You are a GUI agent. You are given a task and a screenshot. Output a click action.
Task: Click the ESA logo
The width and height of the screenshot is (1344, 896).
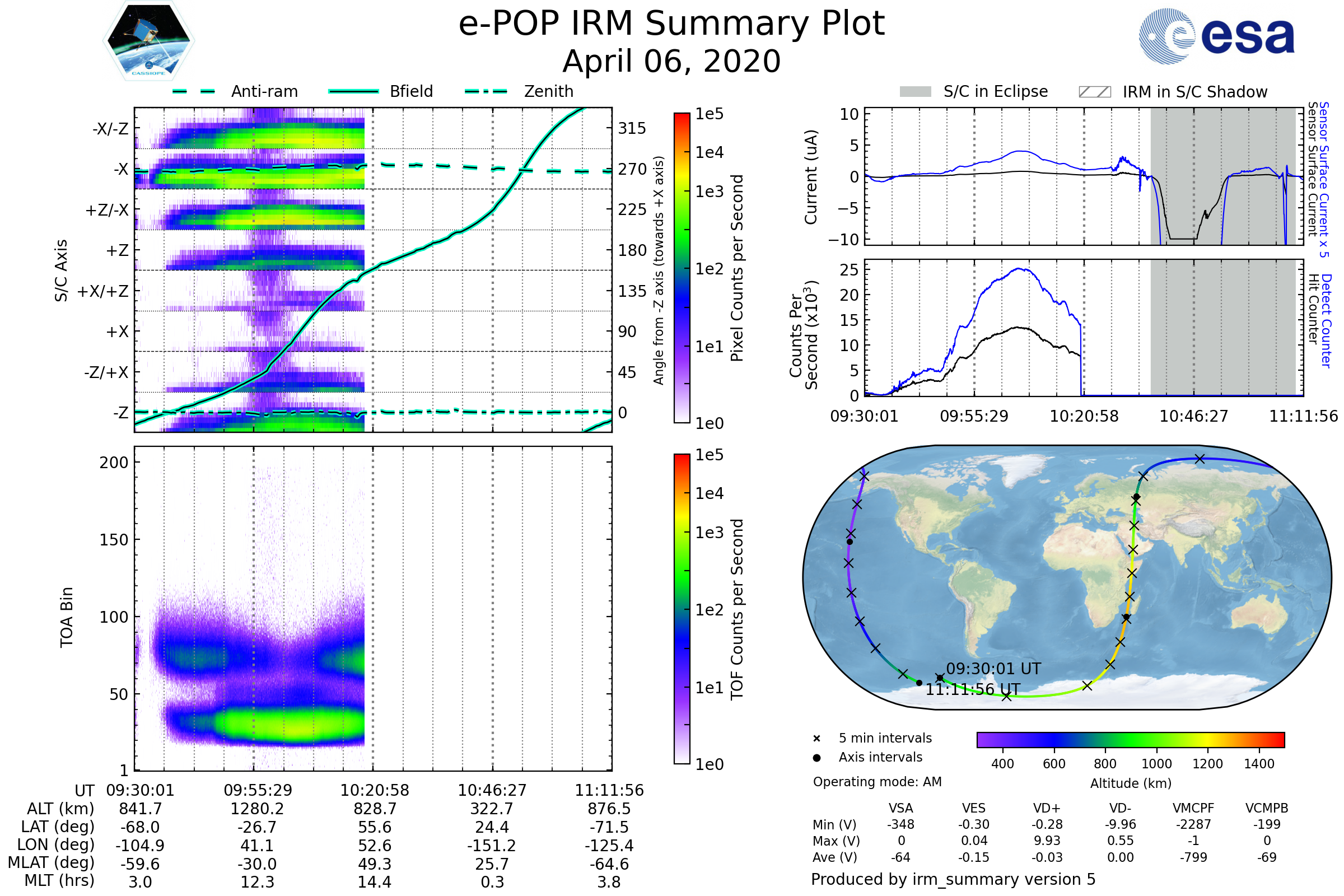[x=1216, y=36]
